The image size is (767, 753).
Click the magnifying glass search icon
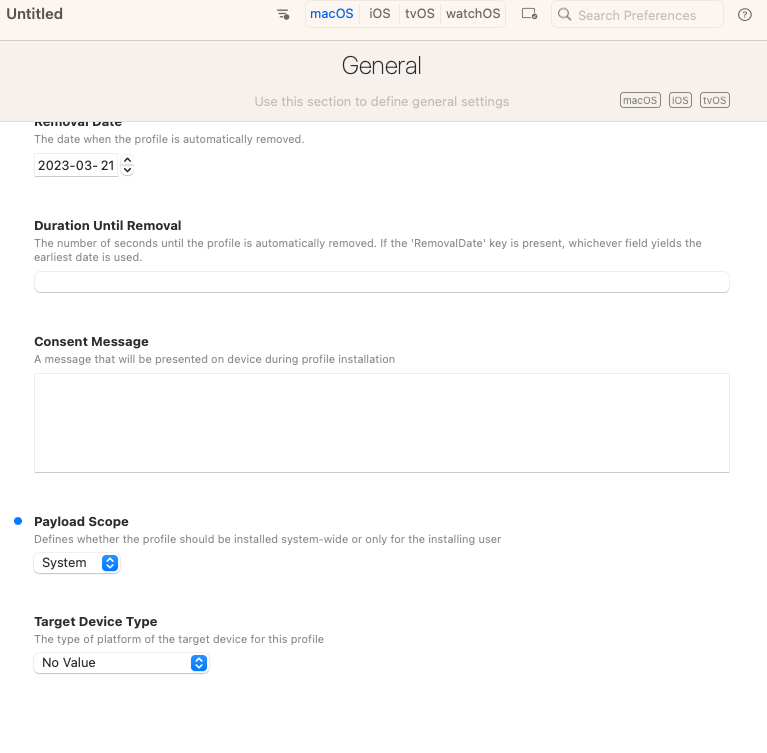(x=565, y=15)
